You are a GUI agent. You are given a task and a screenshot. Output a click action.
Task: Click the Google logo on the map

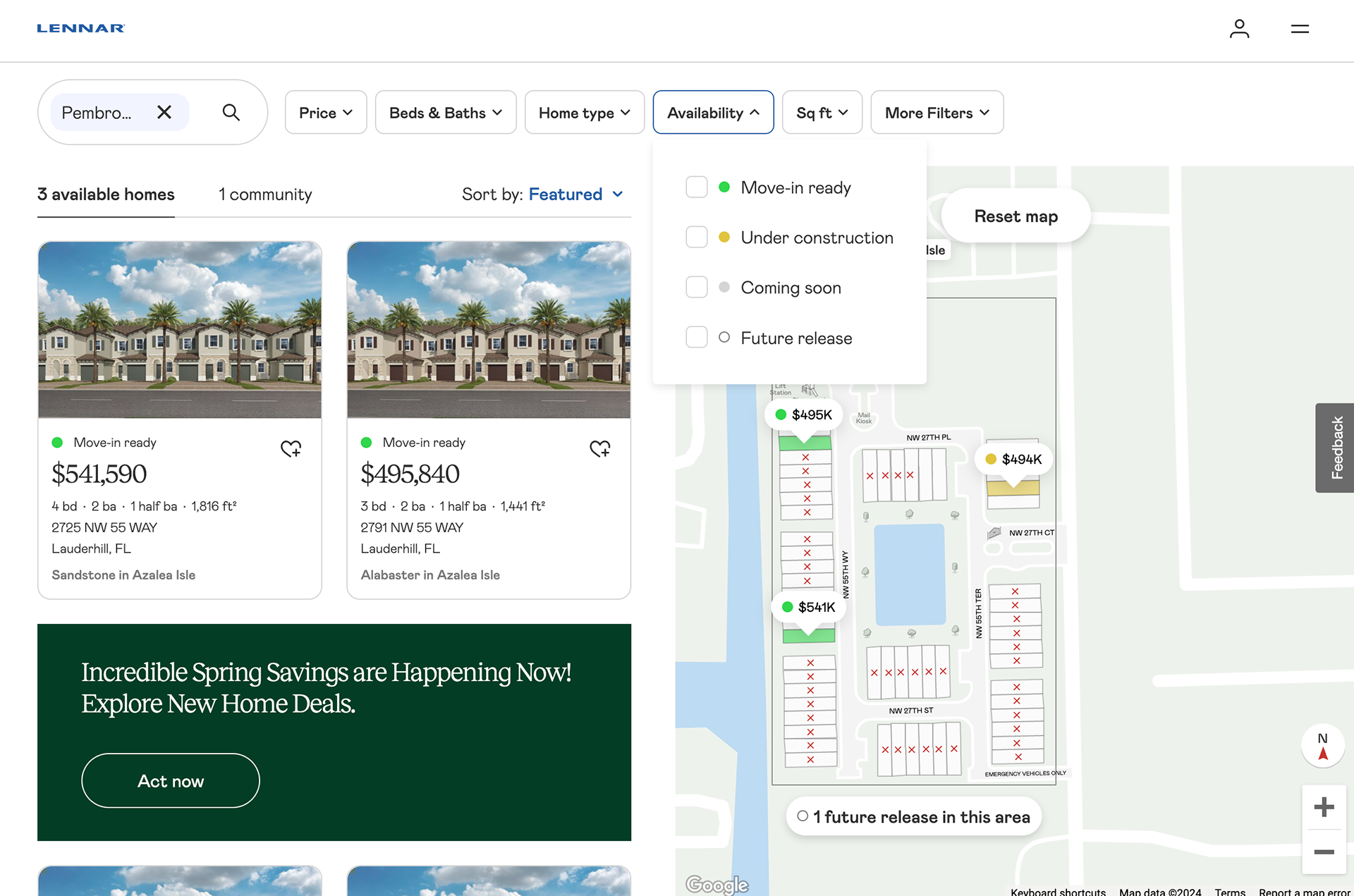pyautogui.click(x=716, y=884)
